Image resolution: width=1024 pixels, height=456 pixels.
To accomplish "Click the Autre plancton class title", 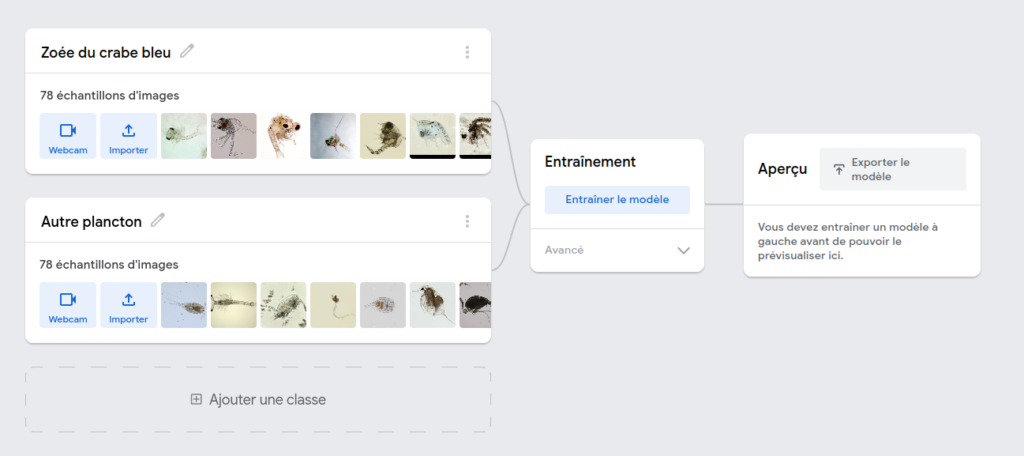I will point(91,221).
